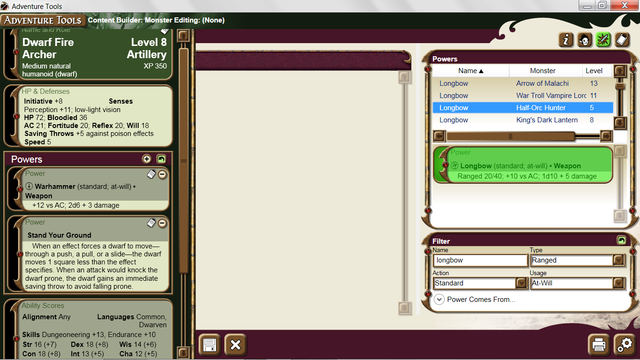Click the eraser icon in top toolbar
This screenshot has width=640, height=360.
pyautogui.click(x=622, y=40)
